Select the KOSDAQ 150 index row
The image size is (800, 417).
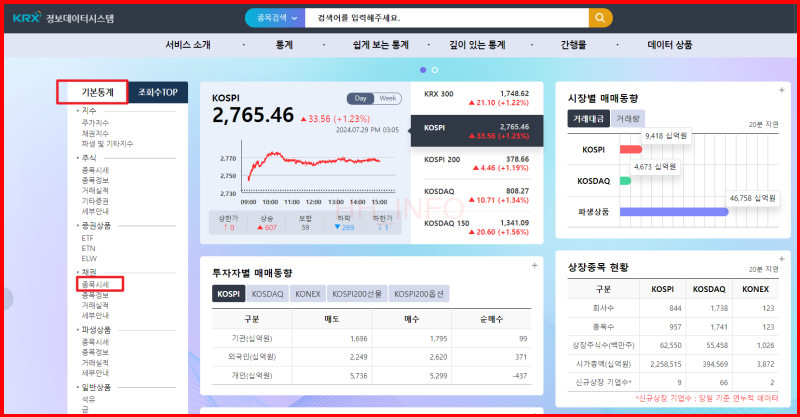point(477,227)
